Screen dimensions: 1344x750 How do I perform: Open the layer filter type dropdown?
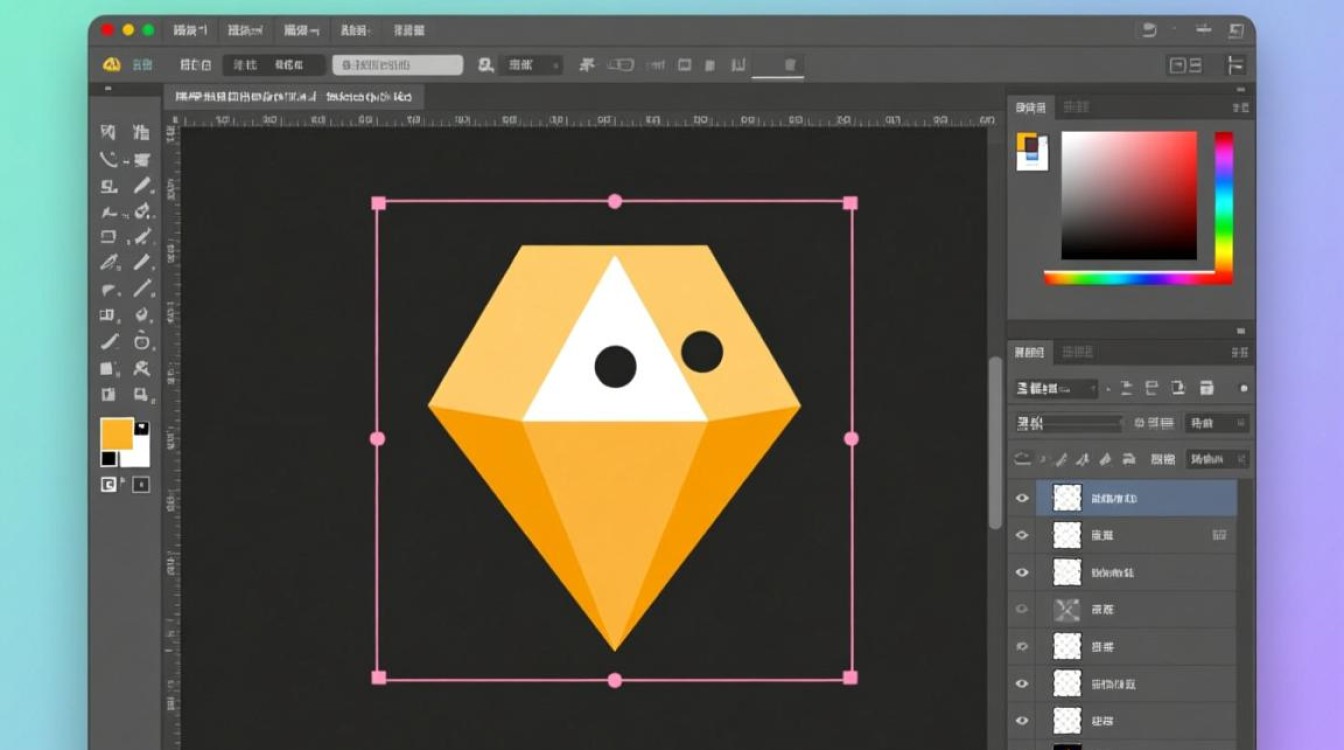click(x=1056, y=388)
